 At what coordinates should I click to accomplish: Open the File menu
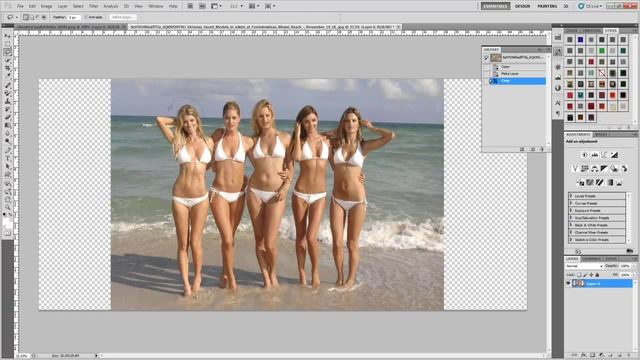point(20,6)
